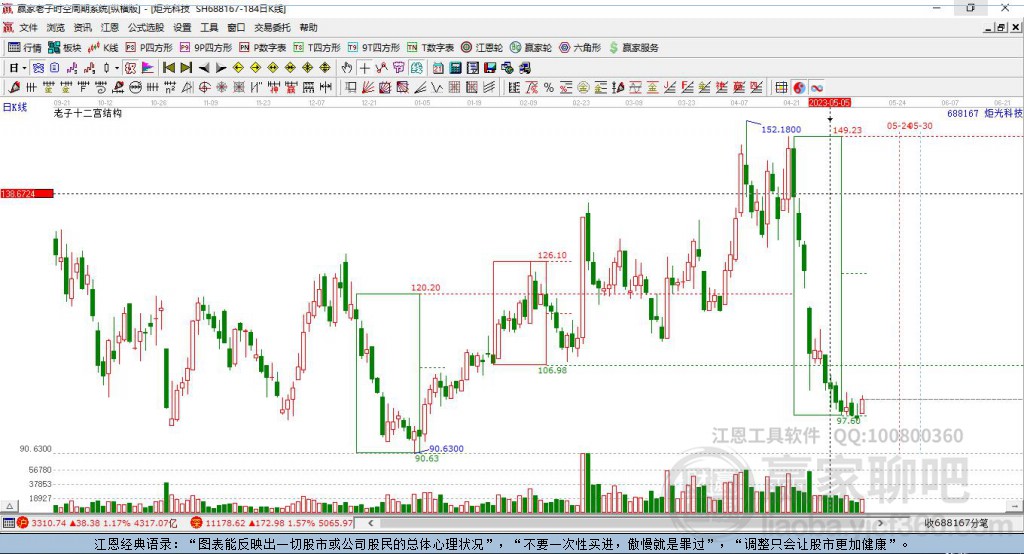Select the protractor angle tool

pyautogui.click(x=187, y=88)
